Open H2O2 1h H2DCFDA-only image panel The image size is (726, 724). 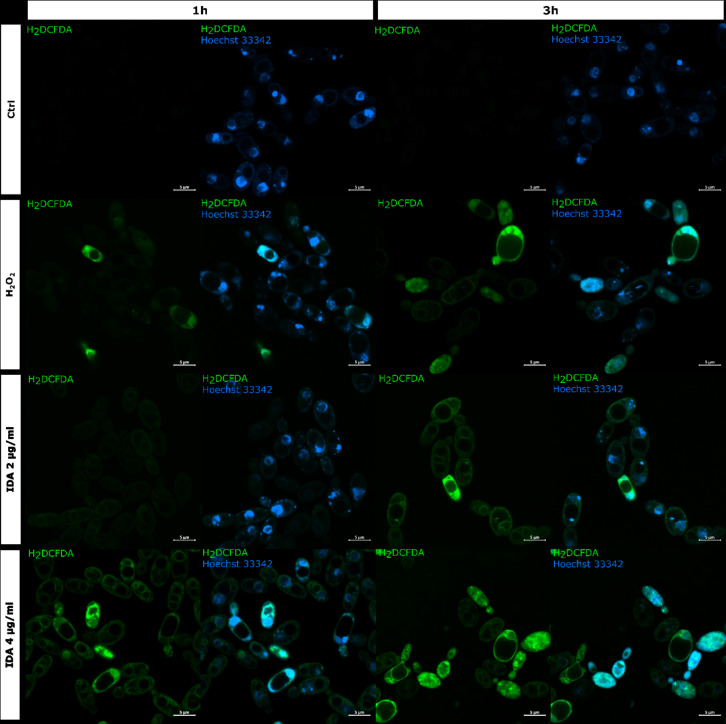pos(113,284)
